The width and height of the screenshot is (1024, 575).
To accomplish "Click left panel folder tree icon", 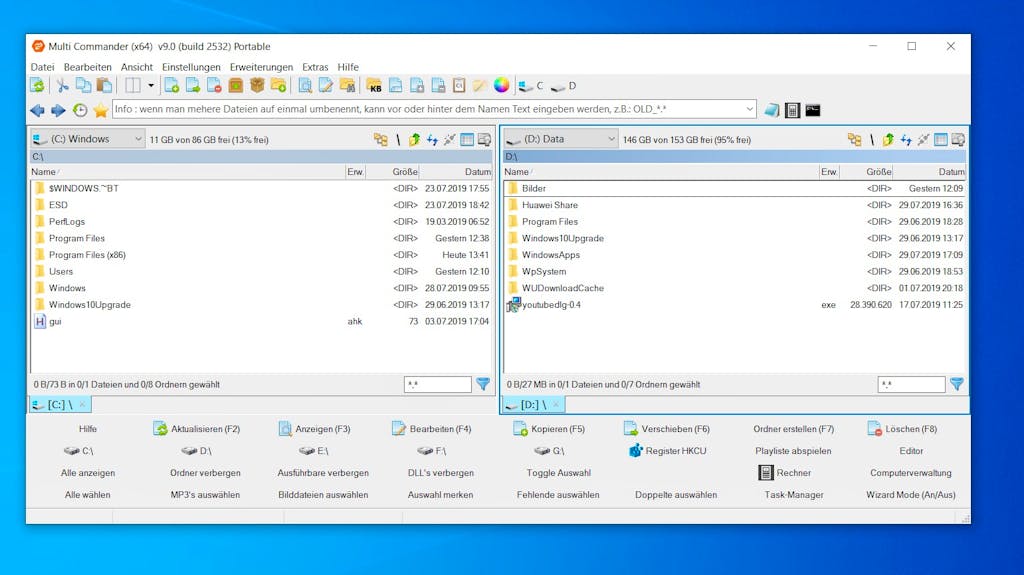I will (381, 139).
